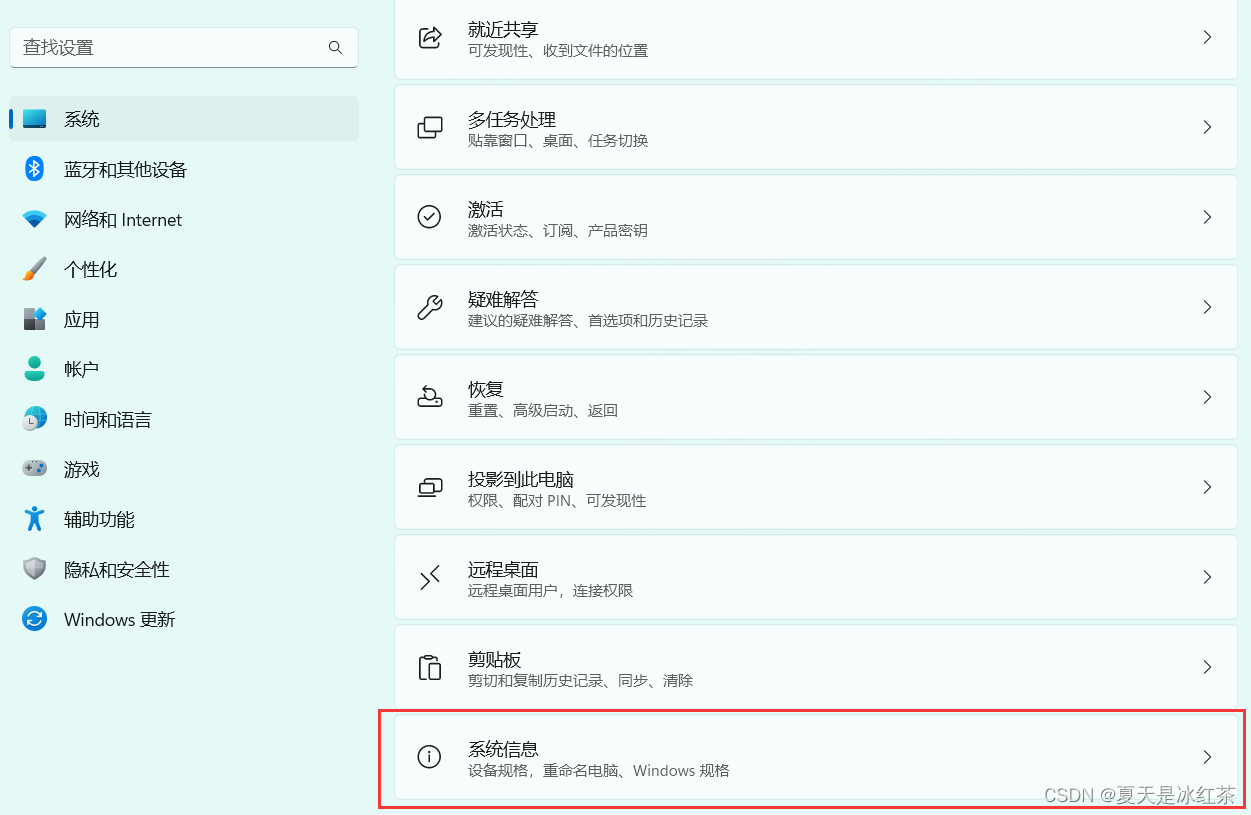Focus the 查找设置 search field
Screen dimensions: 1251x815
(184, 47)
